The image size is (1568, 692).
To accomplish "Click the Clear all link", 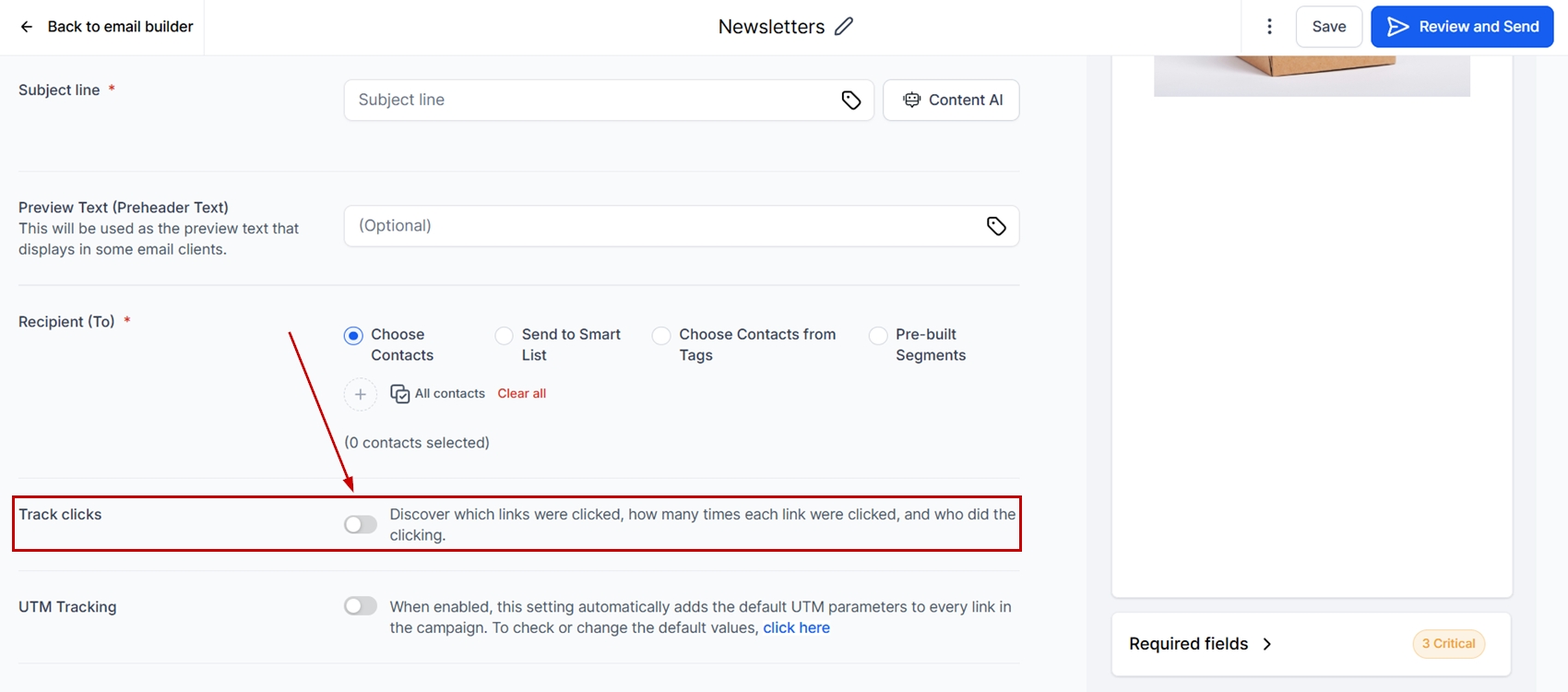I will (x=522, y=394).
